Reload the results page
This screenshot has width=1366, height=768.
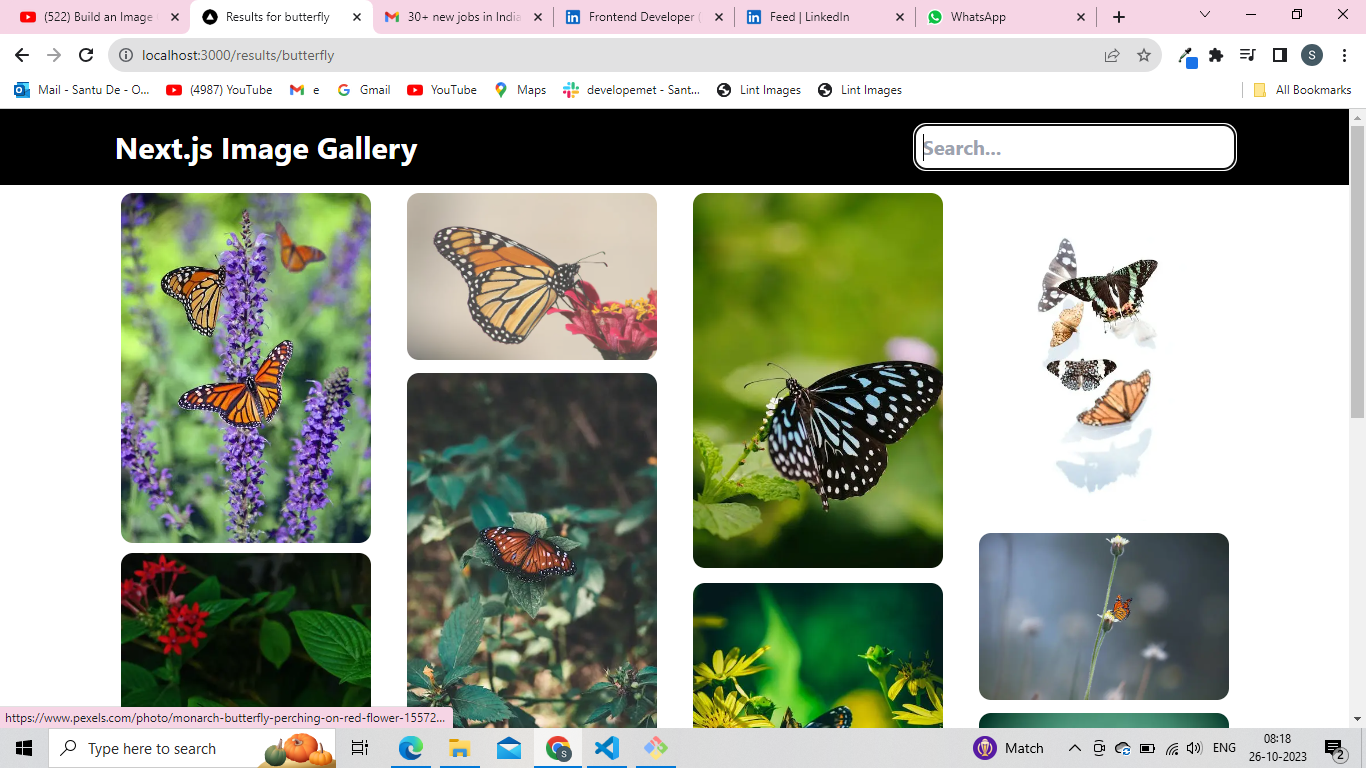(85, 55)
